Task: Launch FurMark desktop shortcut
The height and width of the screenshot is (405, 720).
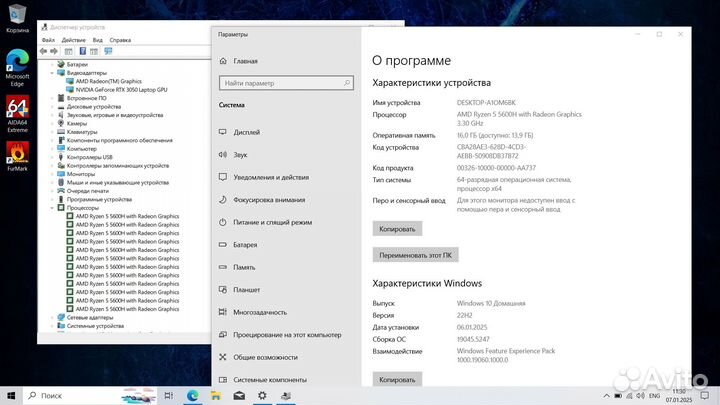Action: click(x=17, y=156)
